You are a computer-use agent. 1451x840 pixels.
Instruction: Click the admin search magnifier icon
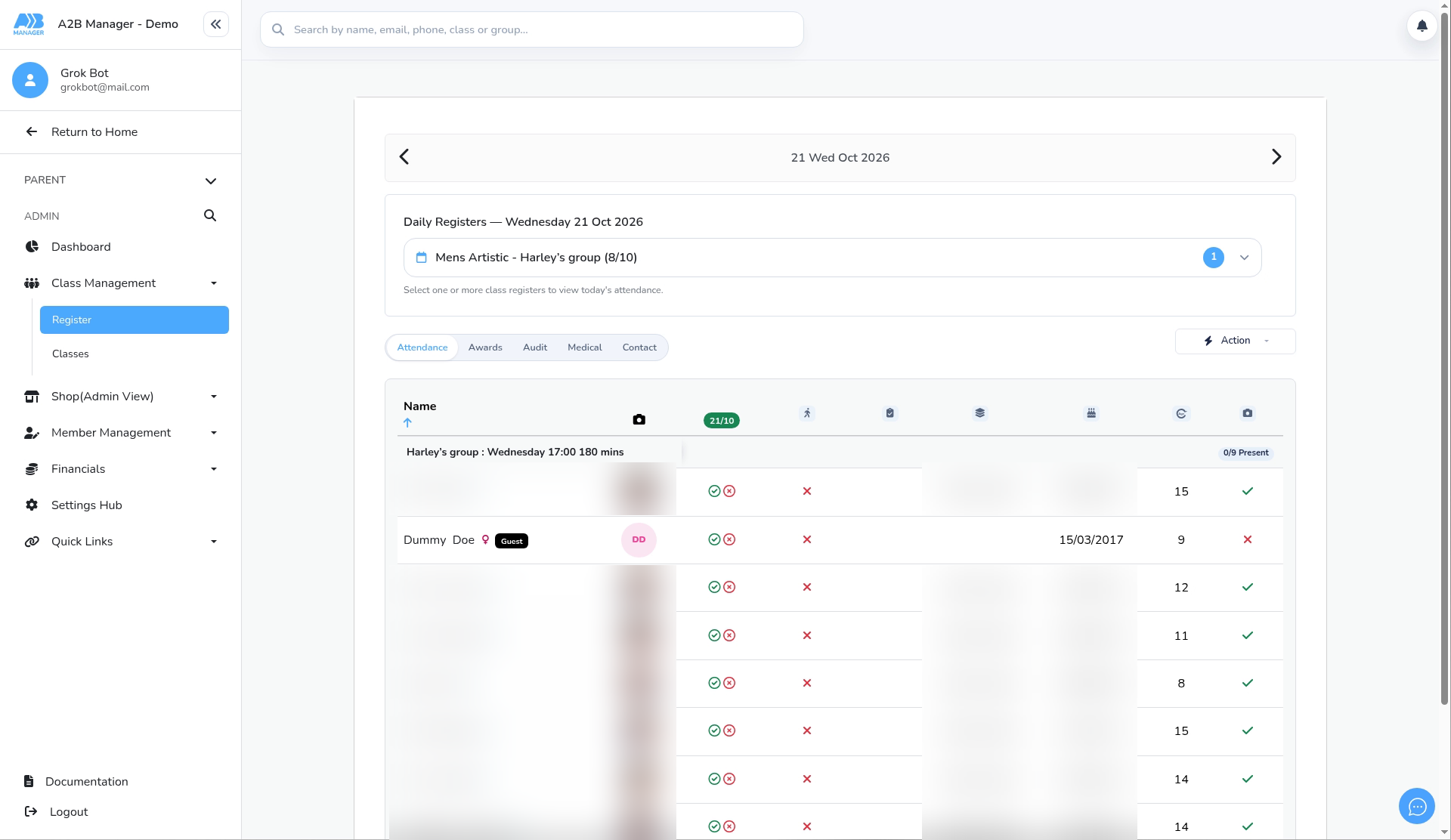pyautogui.click(x=210, y=215)
